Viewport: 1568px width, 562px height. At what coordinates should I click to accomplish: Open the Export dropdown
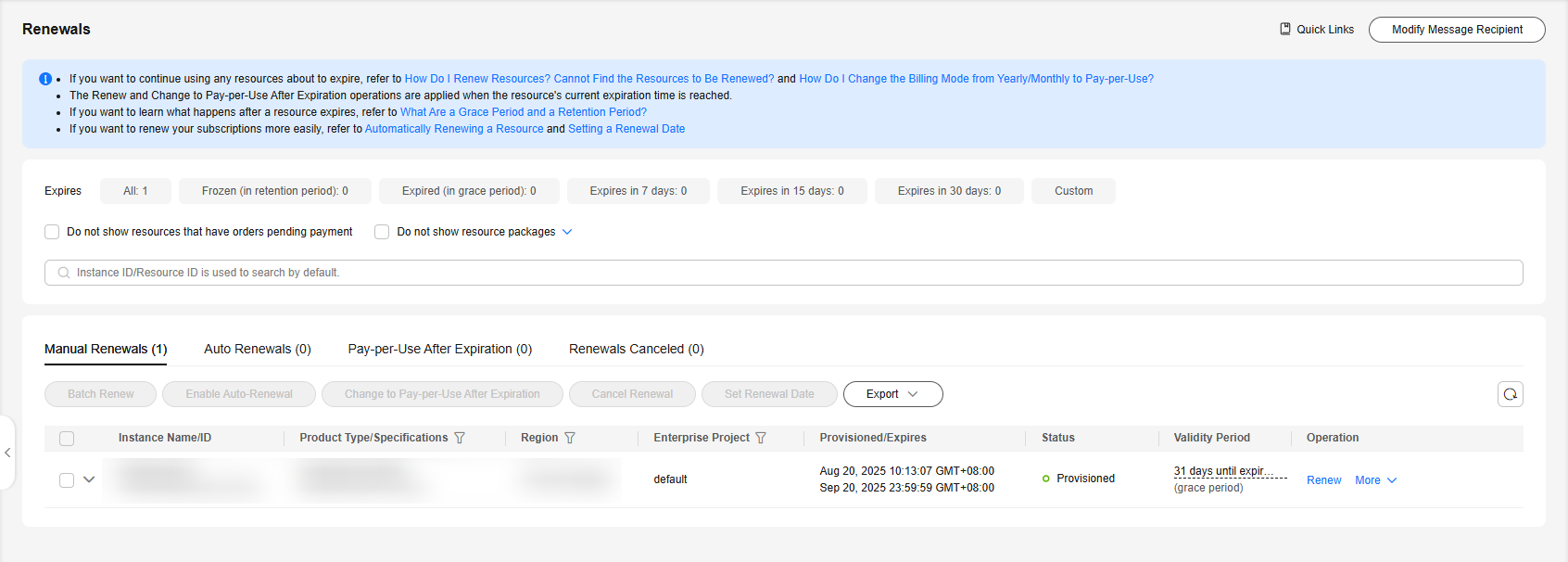click(x=892, y=394)
